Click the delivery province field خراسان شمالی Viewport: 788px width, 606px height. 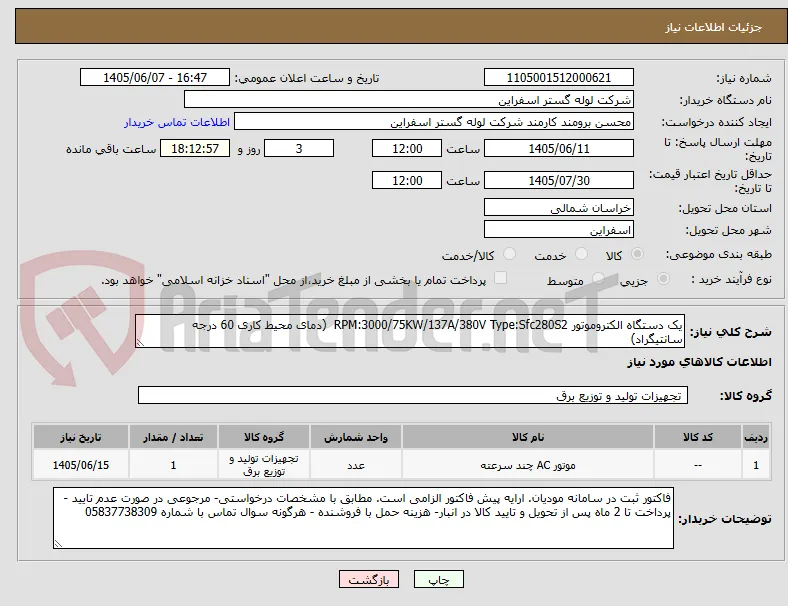pyautogui.click(x=558, y=207)
